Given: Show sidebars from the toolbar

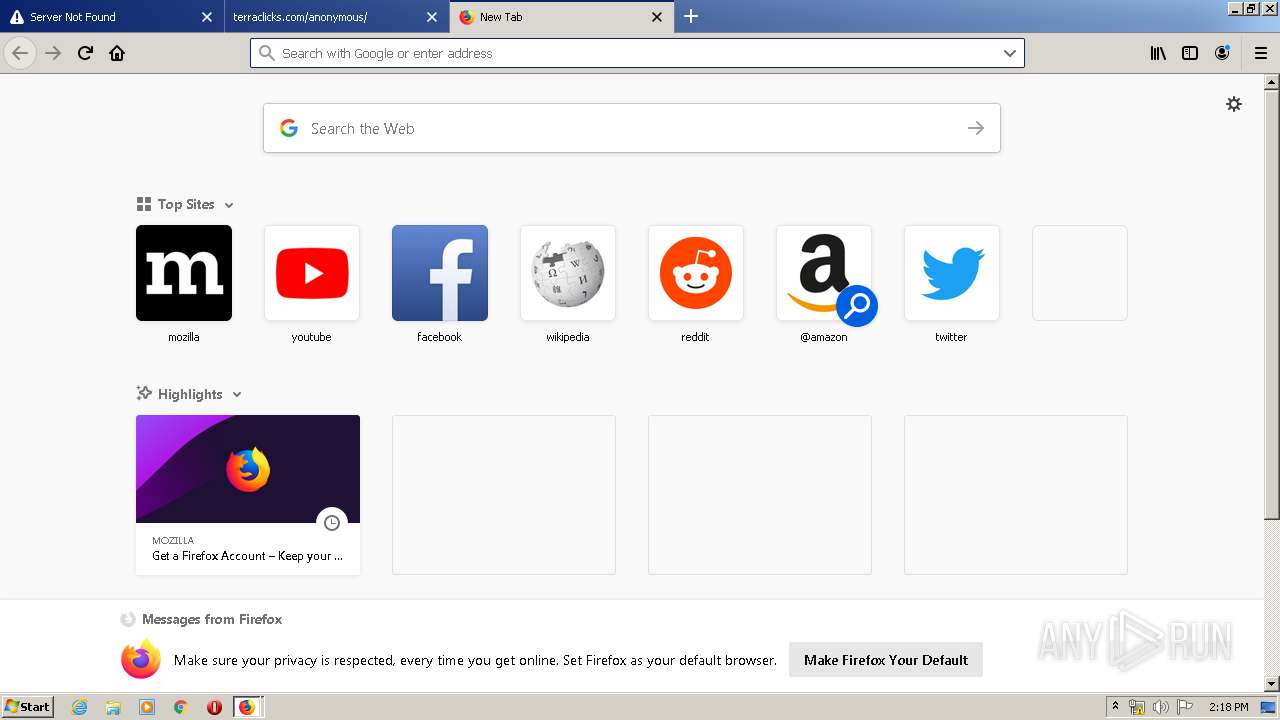Looking at the screenshot, I should [x=1190, y=53].
